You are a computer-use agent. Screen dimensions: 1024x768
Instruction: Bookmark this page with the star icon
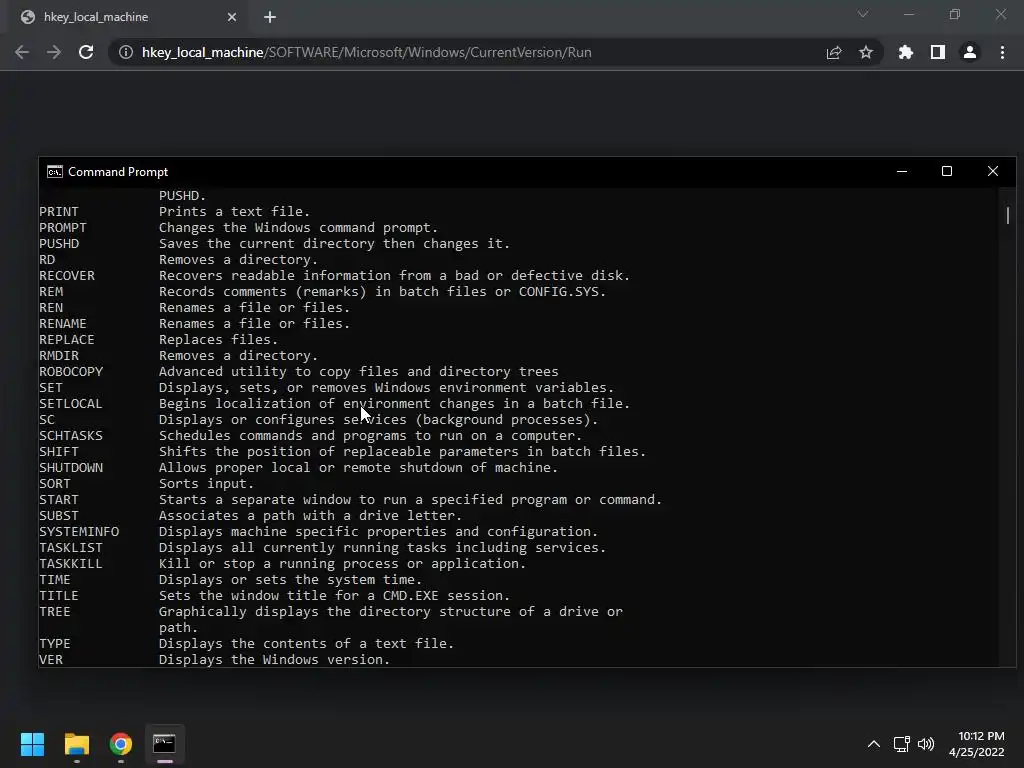pyautogui.click(x=866, y=52)
